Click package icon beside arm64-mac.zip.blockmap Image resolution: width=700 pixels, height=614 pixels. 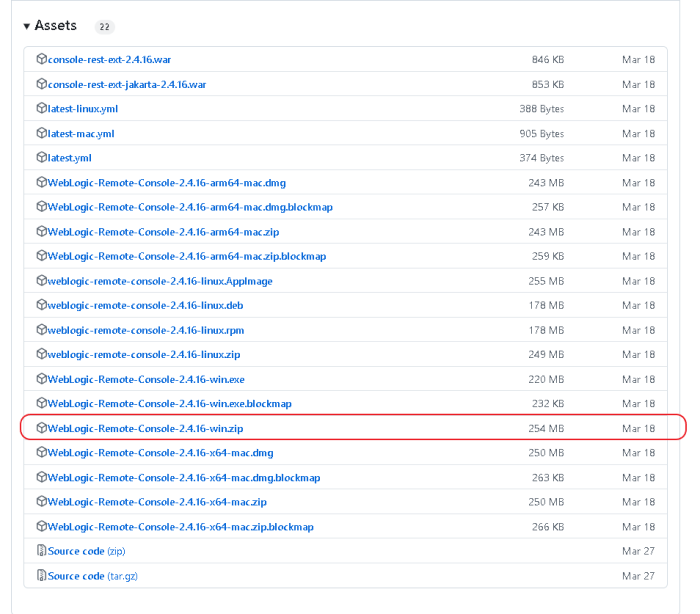click(x=42, y=255)
